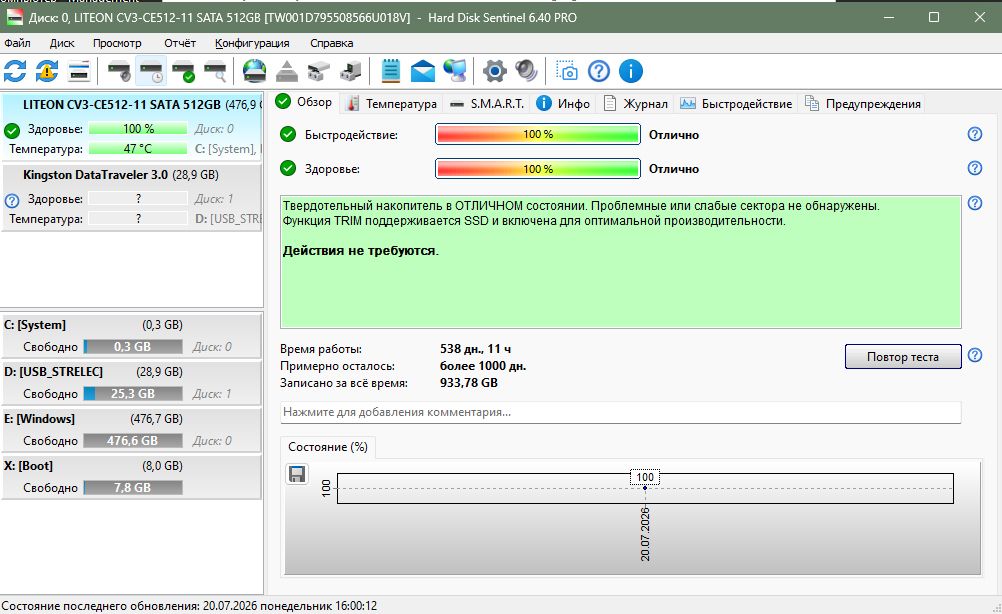Screen dimensions: 1002x614
Task: Click the refresh icon with warning triangle
Action: 47,71
